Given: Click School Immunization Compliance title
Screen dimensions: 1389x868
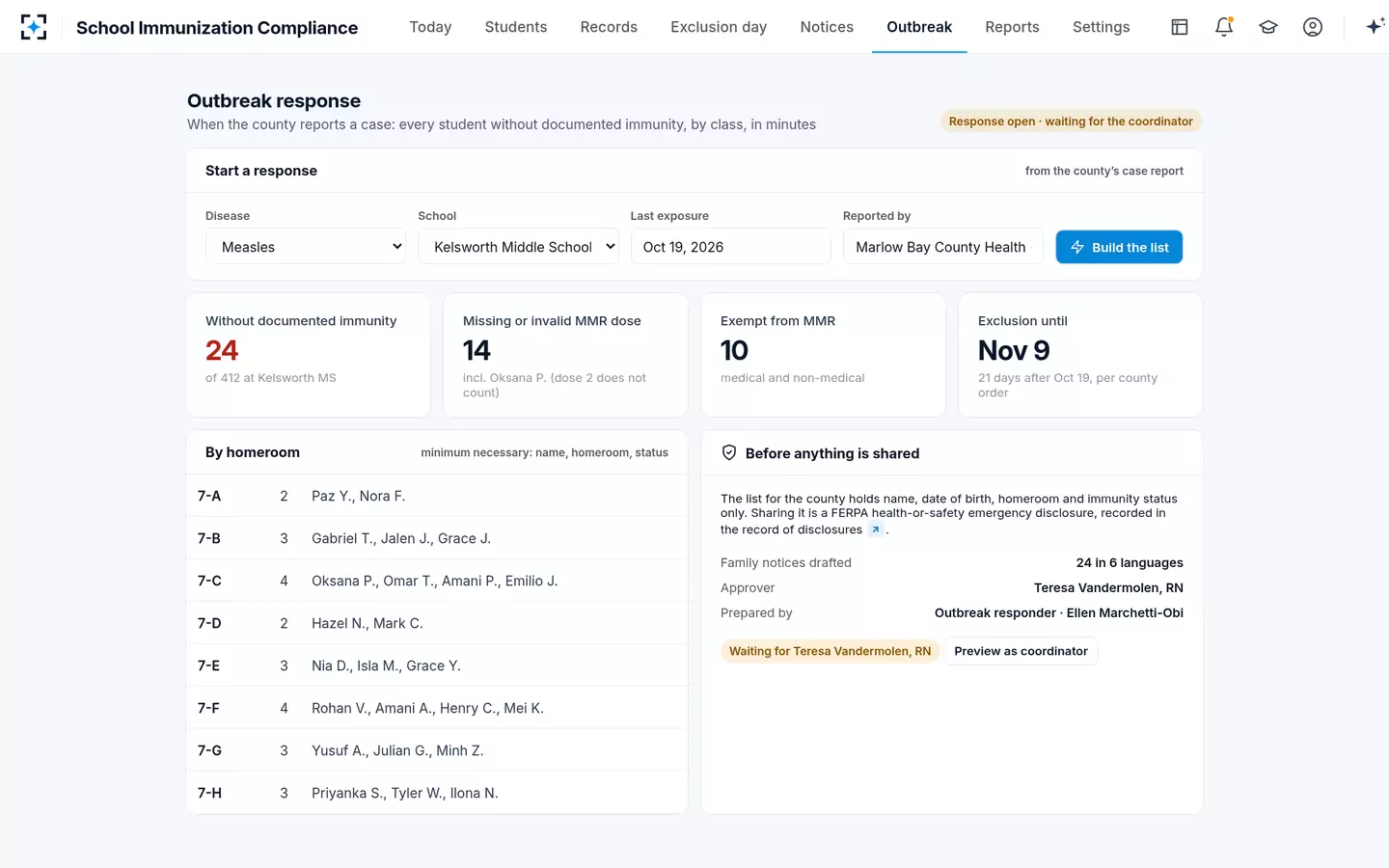Looking at the screenshot, I should (217, 28).
